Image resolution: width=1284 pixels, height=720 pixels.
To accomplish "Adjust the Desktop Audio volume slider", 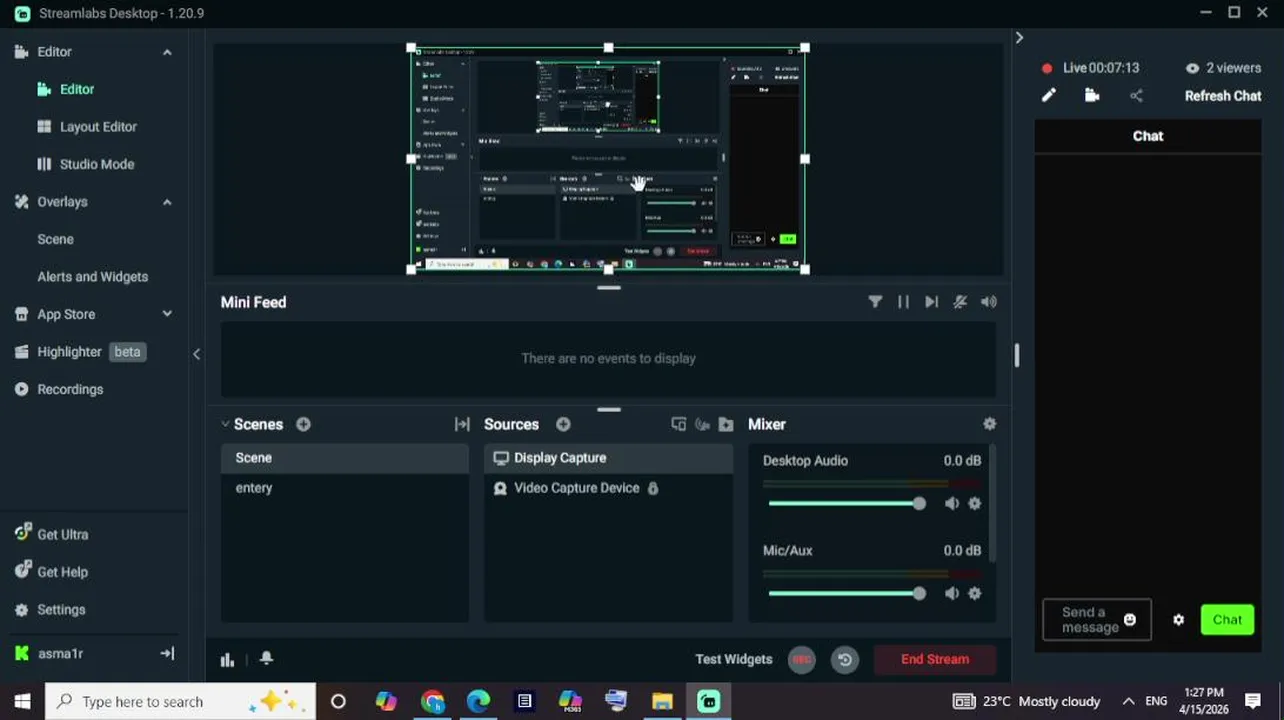I will pos(847,503).
